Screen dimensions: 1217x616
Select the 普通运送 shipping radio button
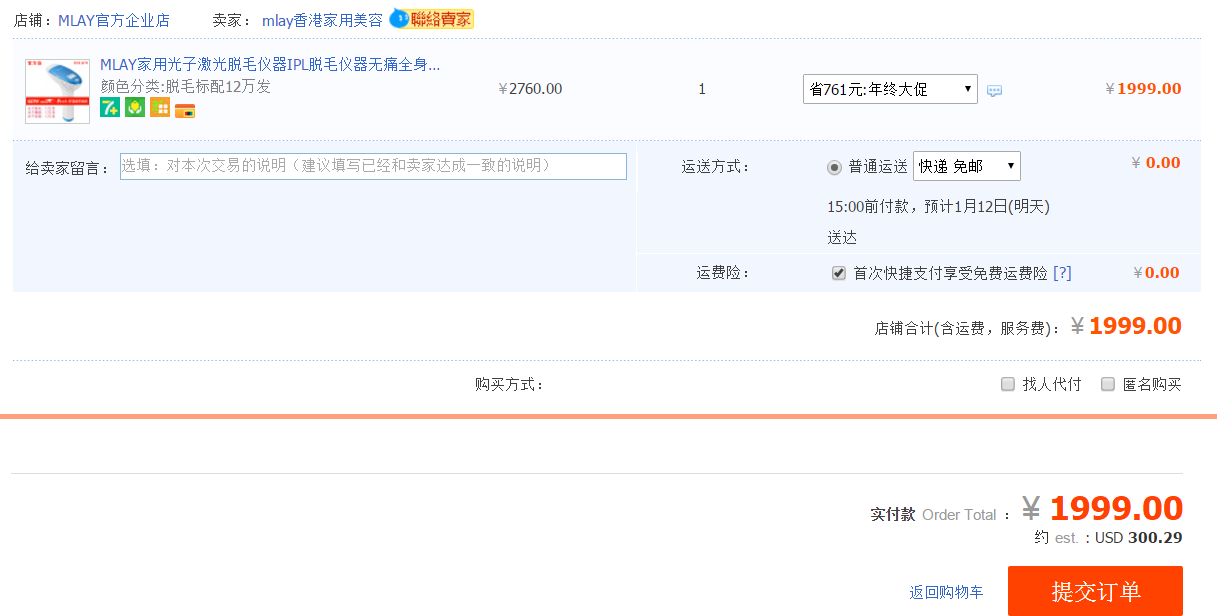point(834,167)
